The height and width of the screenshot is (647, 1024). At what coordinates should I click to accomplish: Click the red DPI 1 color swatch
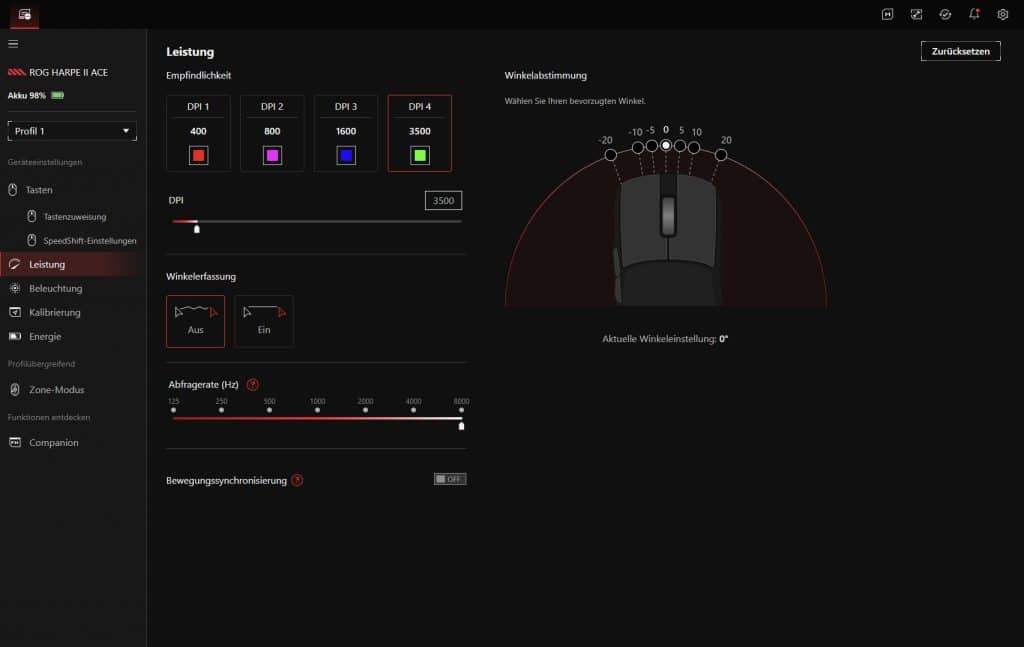tap(199, 155)
